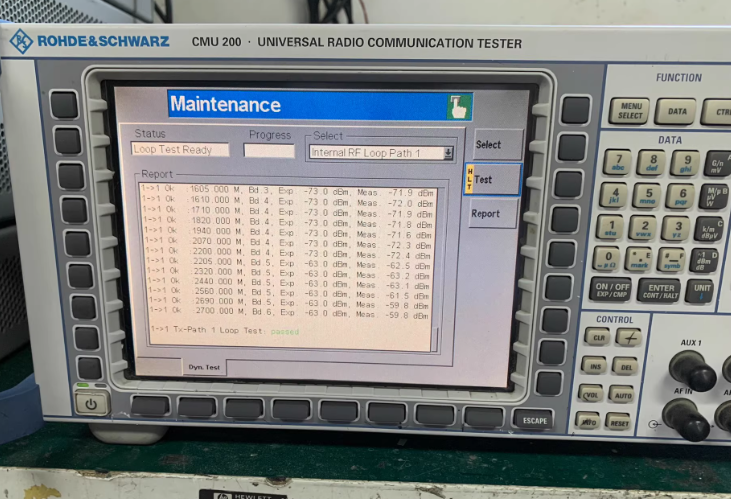
Task: Select the blank tab left of Dyn. Test
Action: tap(158, 367)
